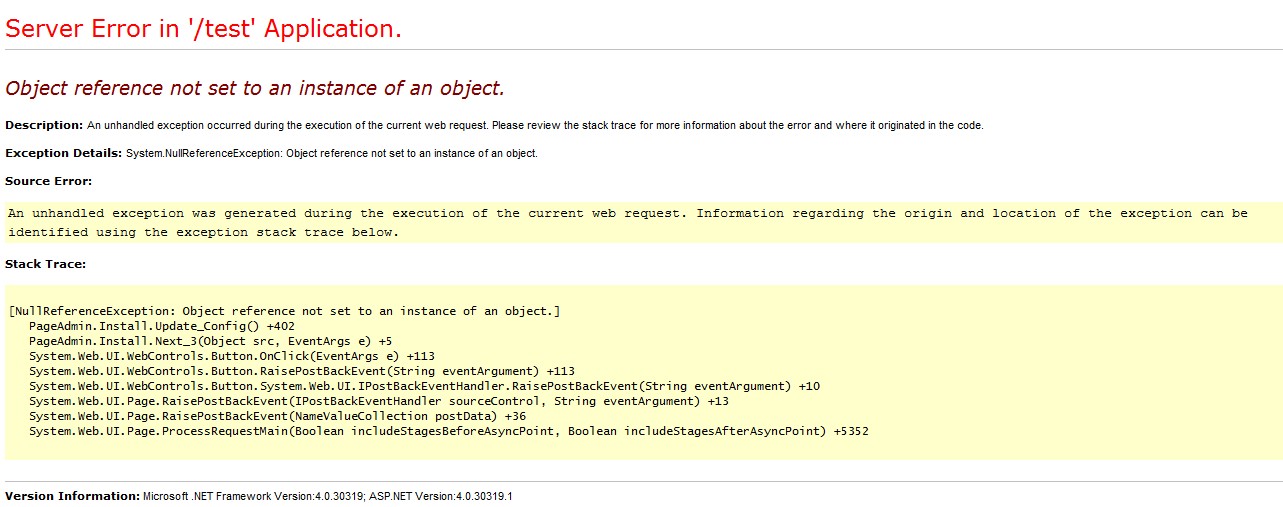Click the 'Page.RaisePostBackEvent(IPostBackEventHandler sourceControl' +13 line
1283x507 pixels.
pyautogui.click(x=378, y=401)
